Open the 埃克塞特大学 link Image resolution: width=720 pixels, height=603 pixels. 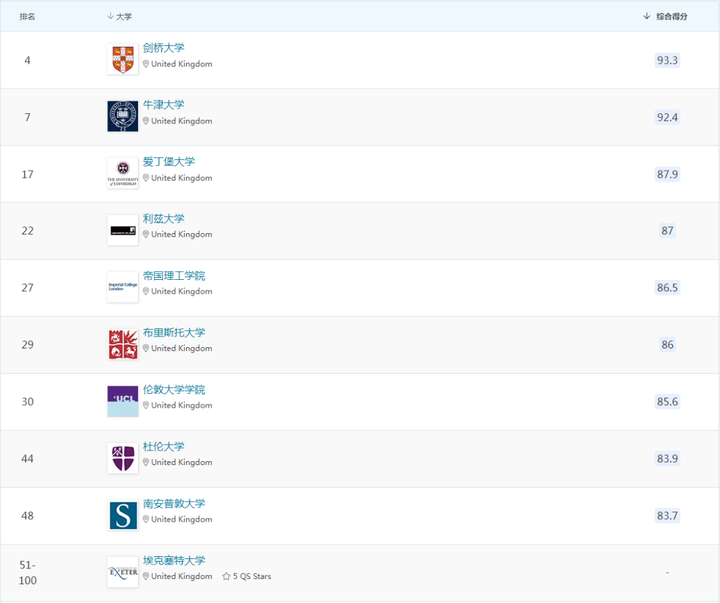point(174,560)
